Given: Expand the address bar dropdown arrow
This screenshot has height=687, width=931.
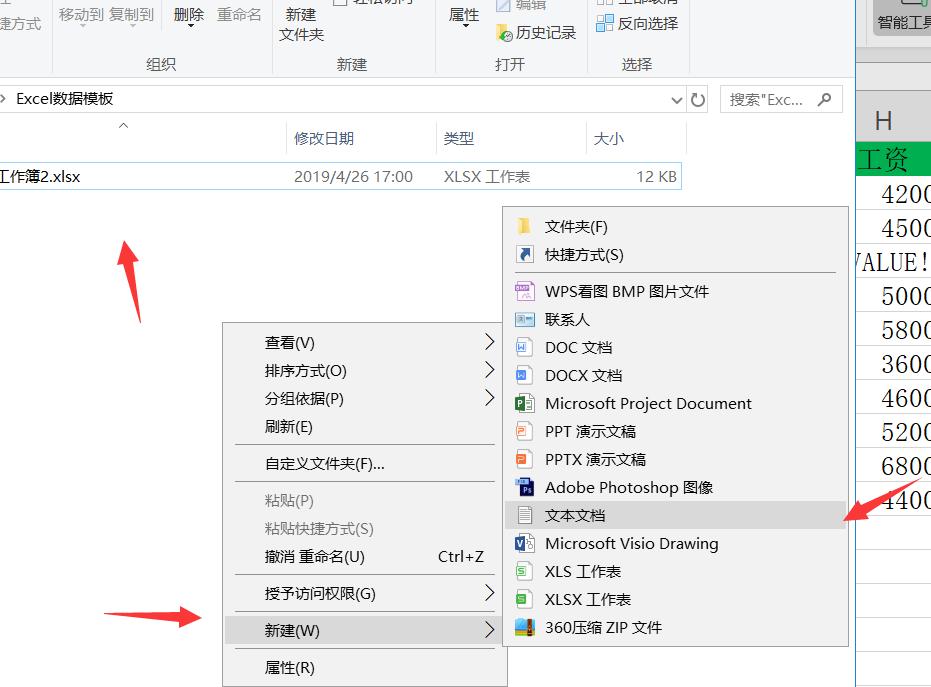Looking at the screenshot, I should coord(676,98).
